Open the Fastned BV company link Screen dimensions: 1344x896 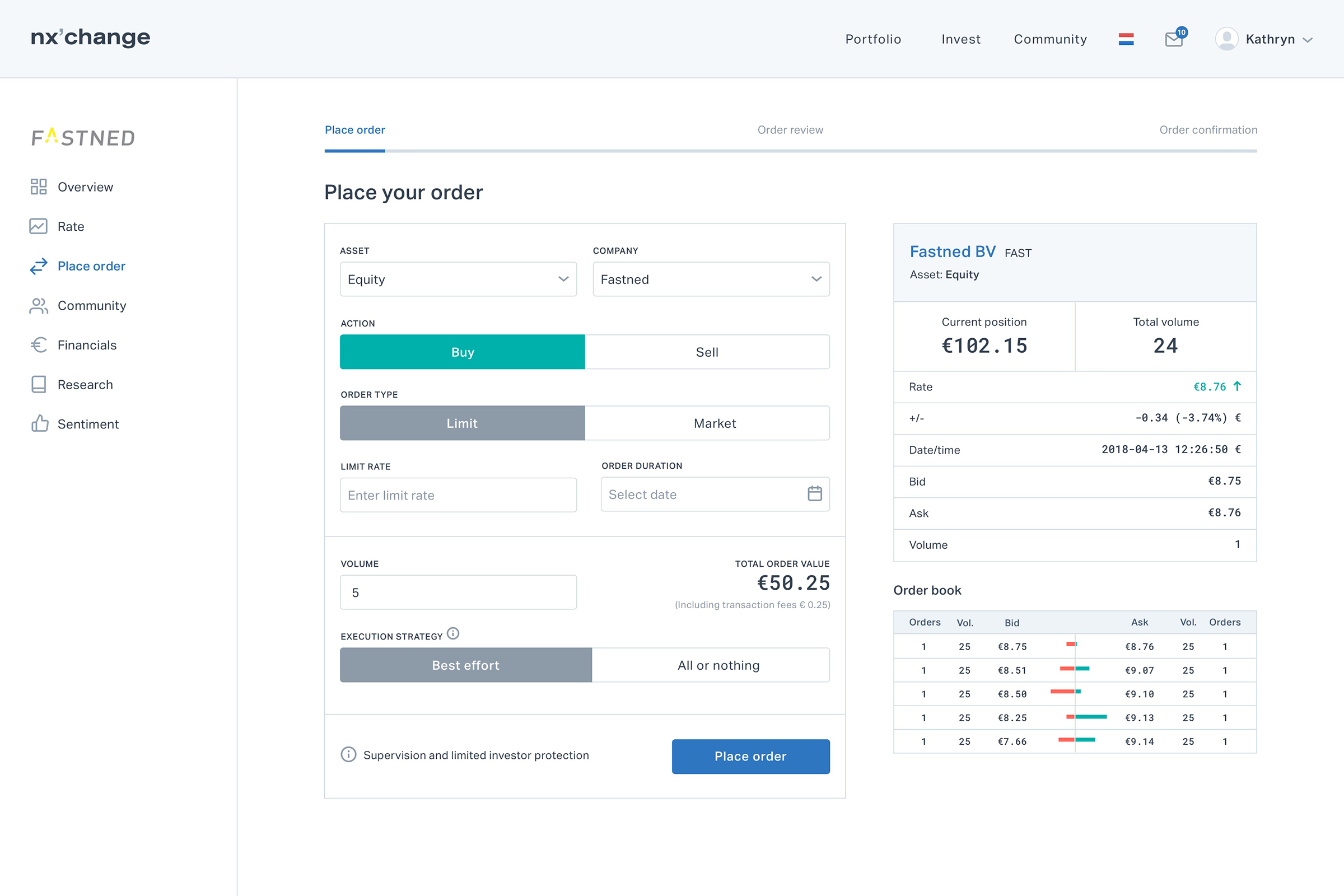(x=952, y=251)
